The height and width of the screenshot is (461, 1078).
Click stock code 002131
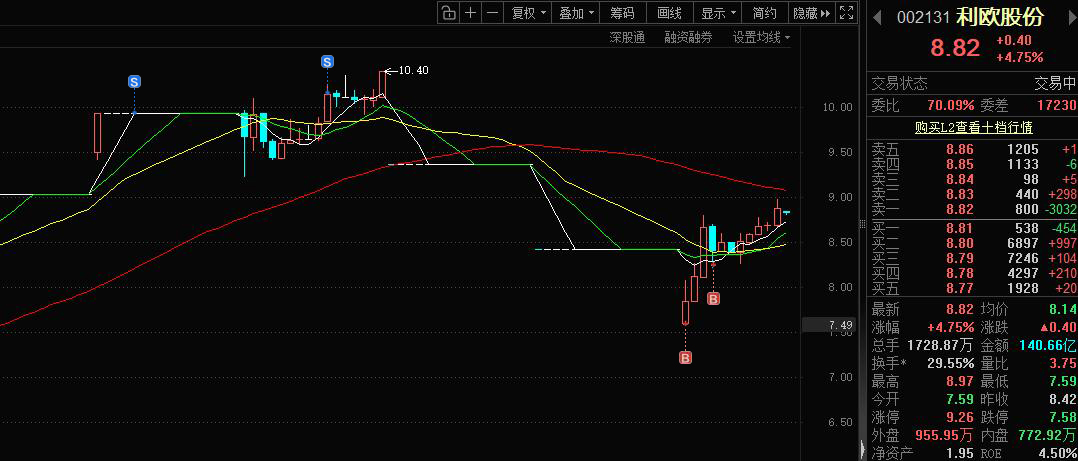point(925,18)
